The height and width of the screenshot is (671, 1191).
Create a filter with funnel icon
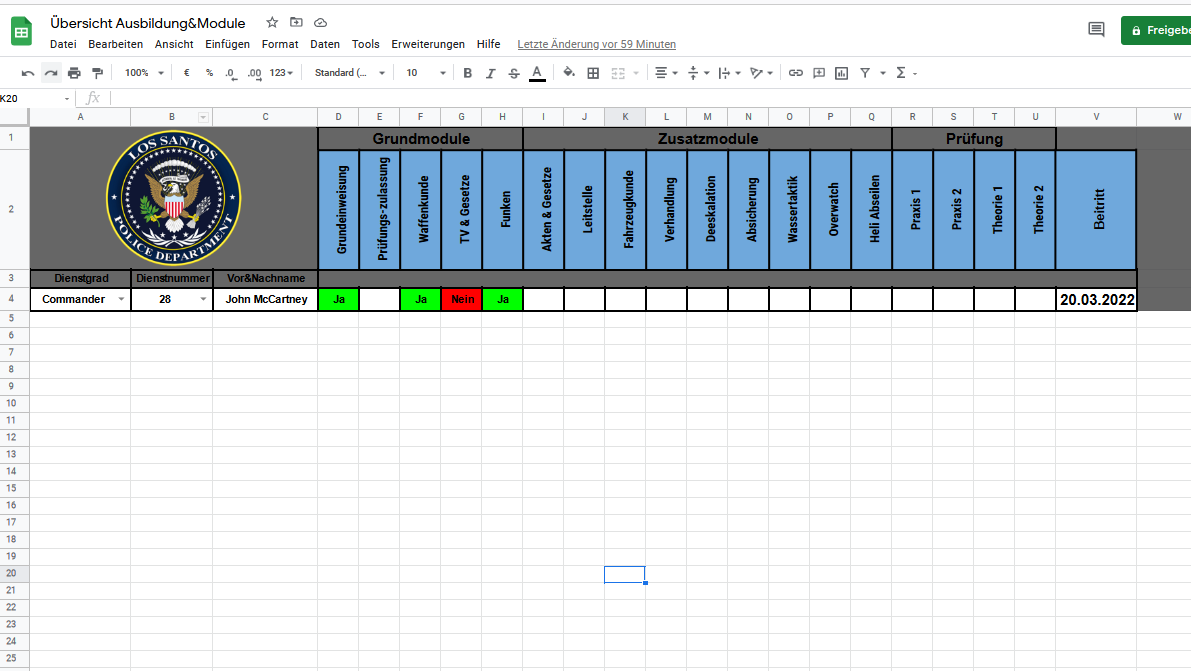[864, 73]
